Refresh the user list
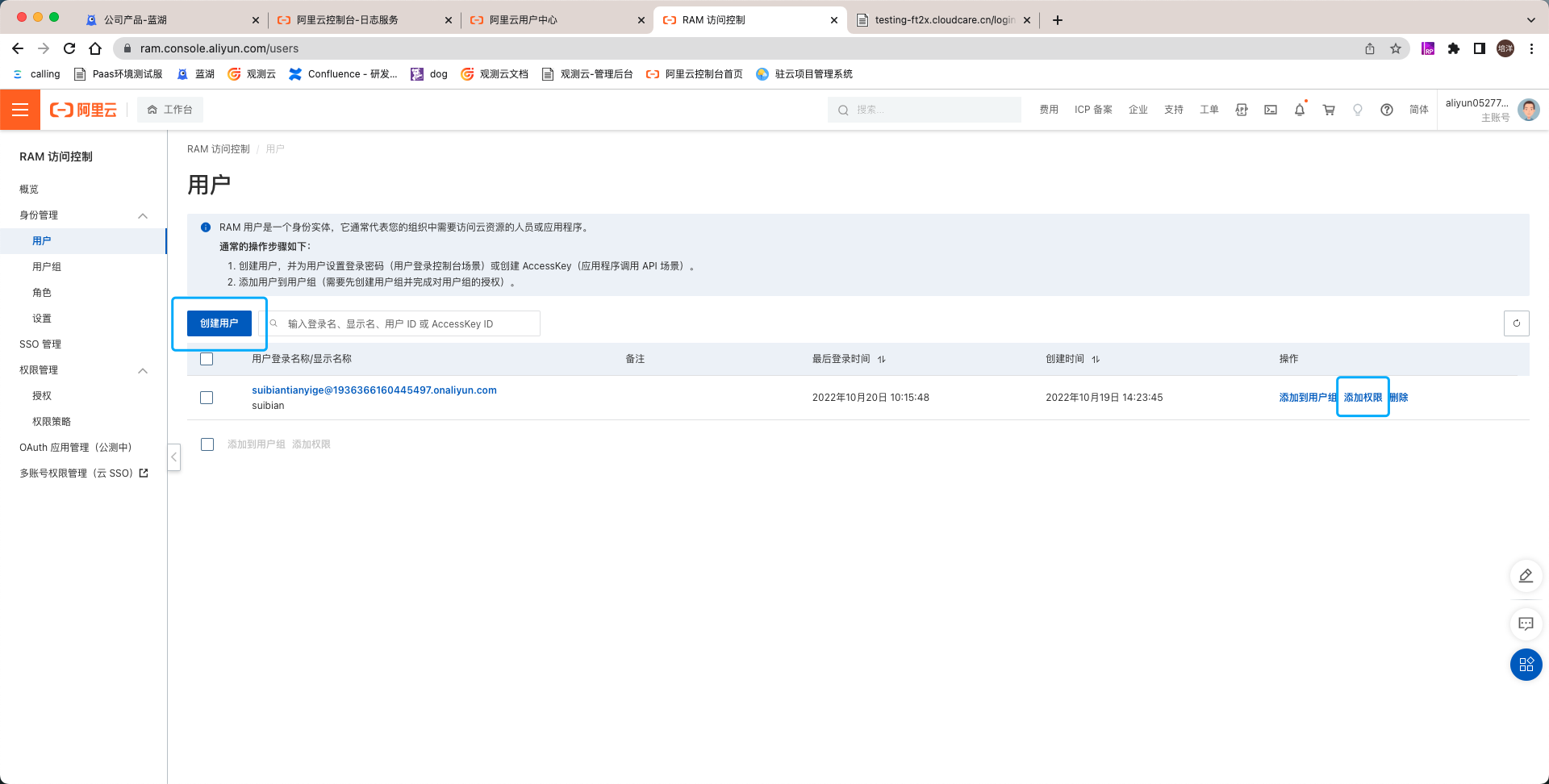1549x784 pixels. coord(1517,323)
